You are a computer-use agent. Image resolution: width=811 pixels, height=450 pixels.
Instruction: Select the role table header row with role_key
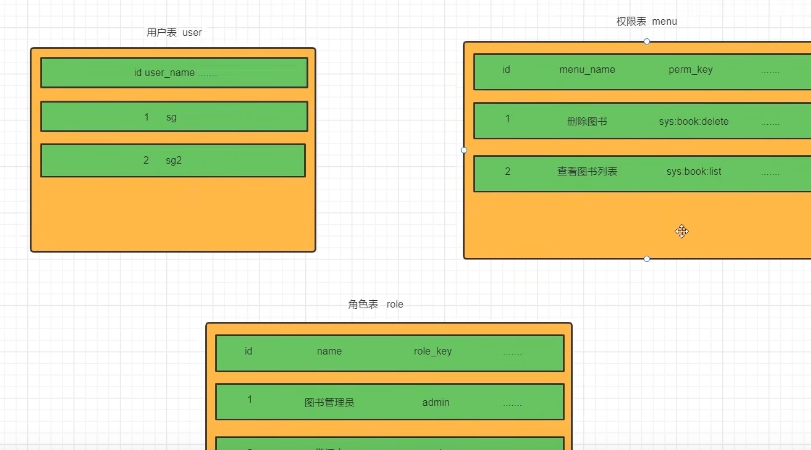click(390, 352)
